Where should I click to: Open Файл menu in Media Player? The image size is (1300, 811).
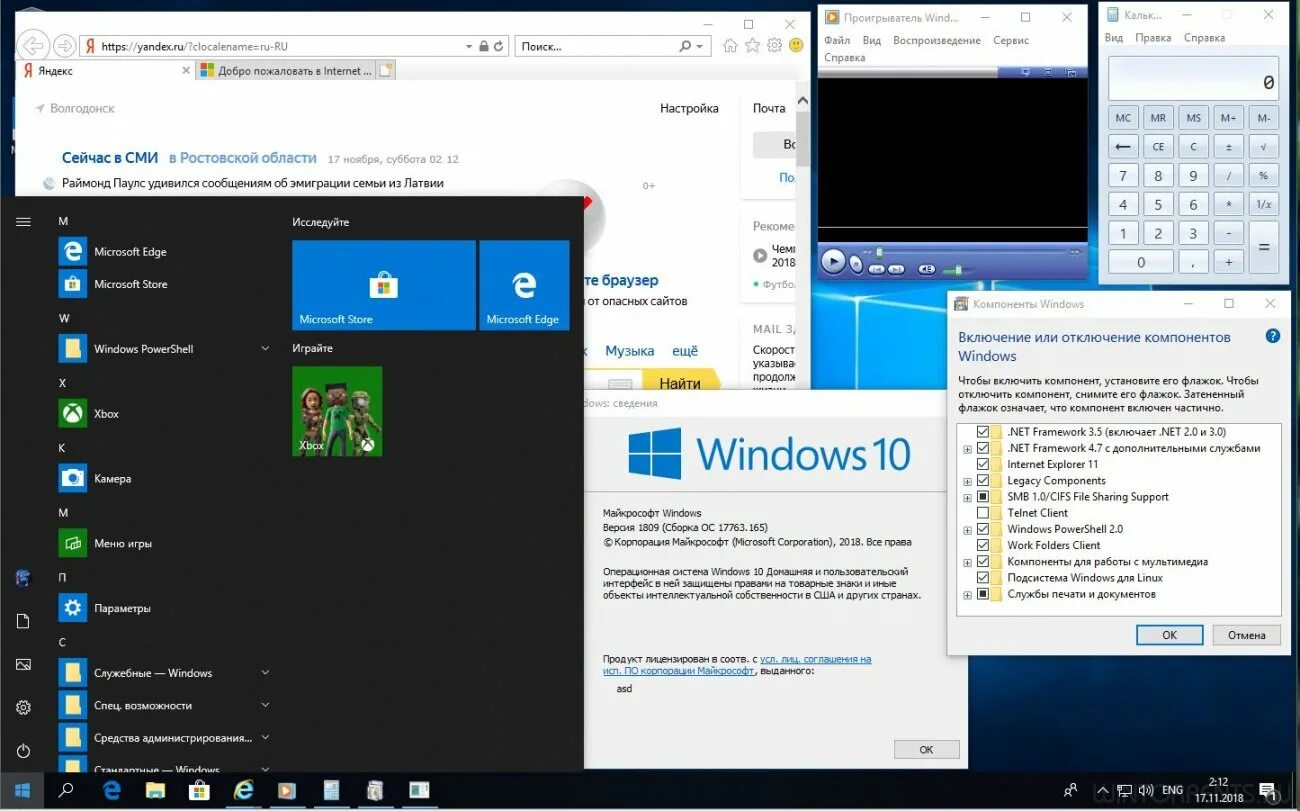click(837, 41)
